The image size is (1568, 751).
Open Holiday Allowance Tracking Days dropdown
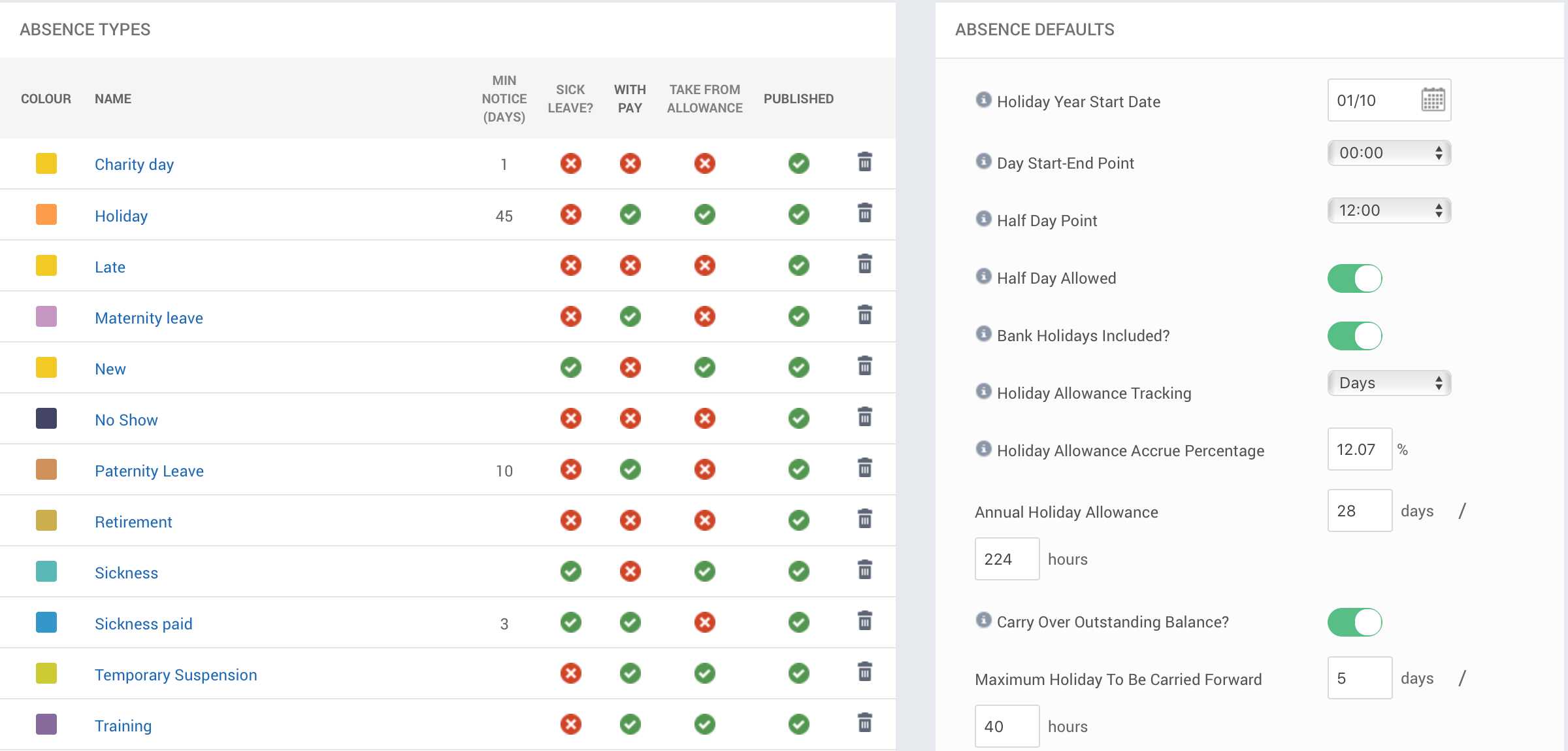pos(1389,383)
